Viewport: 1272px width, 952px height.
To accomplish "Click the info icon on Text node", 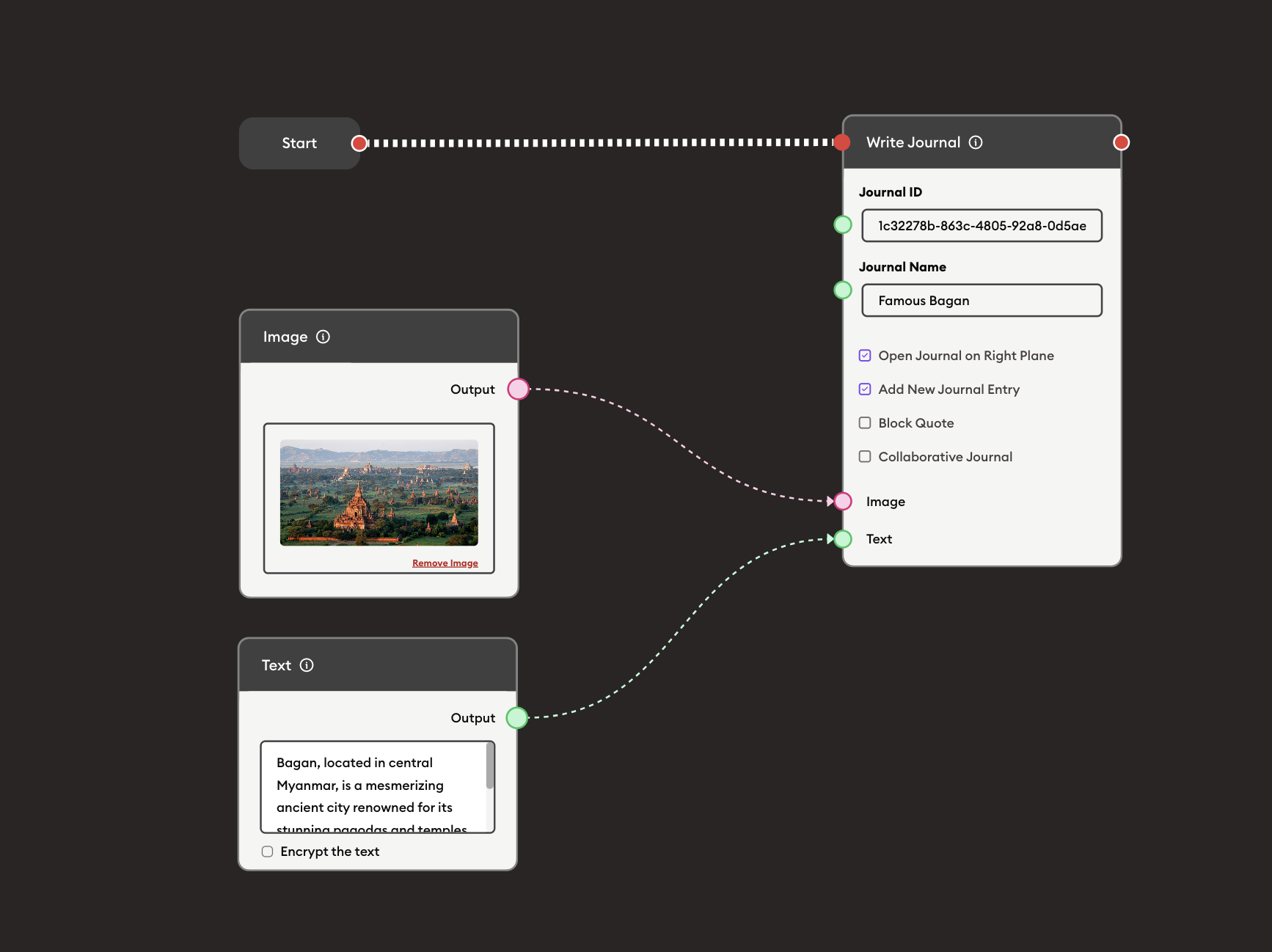I will pyautogui.click(x=307, y=665).
